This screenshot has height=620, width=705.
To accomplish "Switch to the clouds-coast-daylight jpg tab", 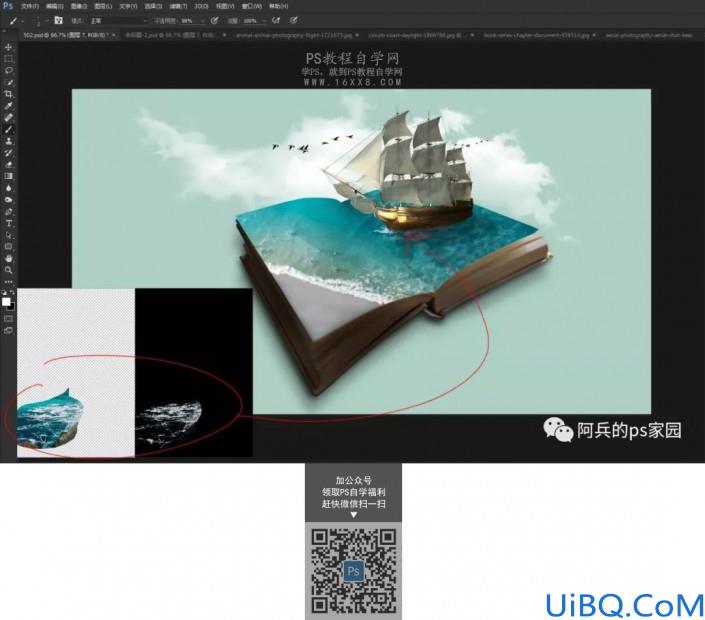I will click(x=418, y=35).
